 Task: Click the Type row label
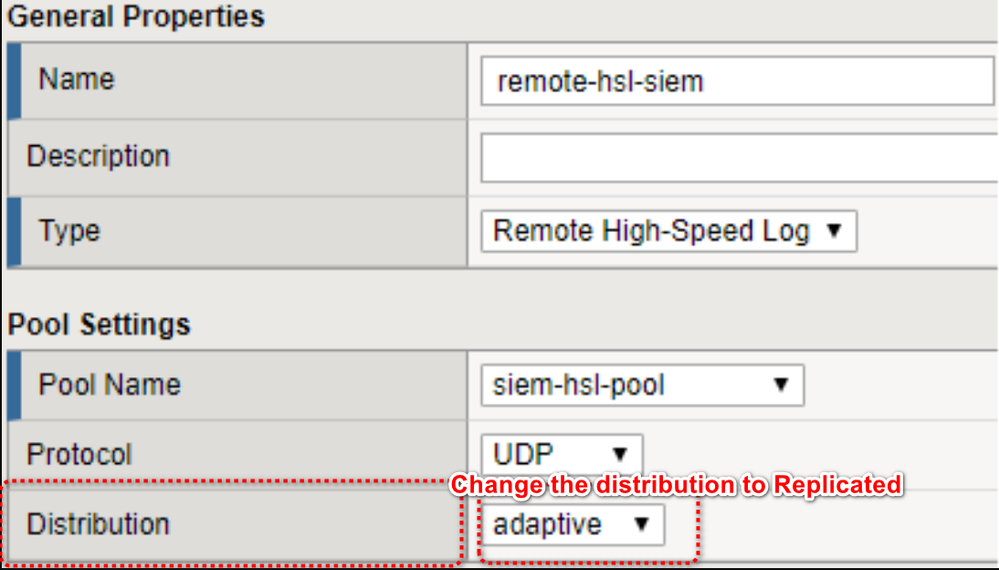point(70,232)
